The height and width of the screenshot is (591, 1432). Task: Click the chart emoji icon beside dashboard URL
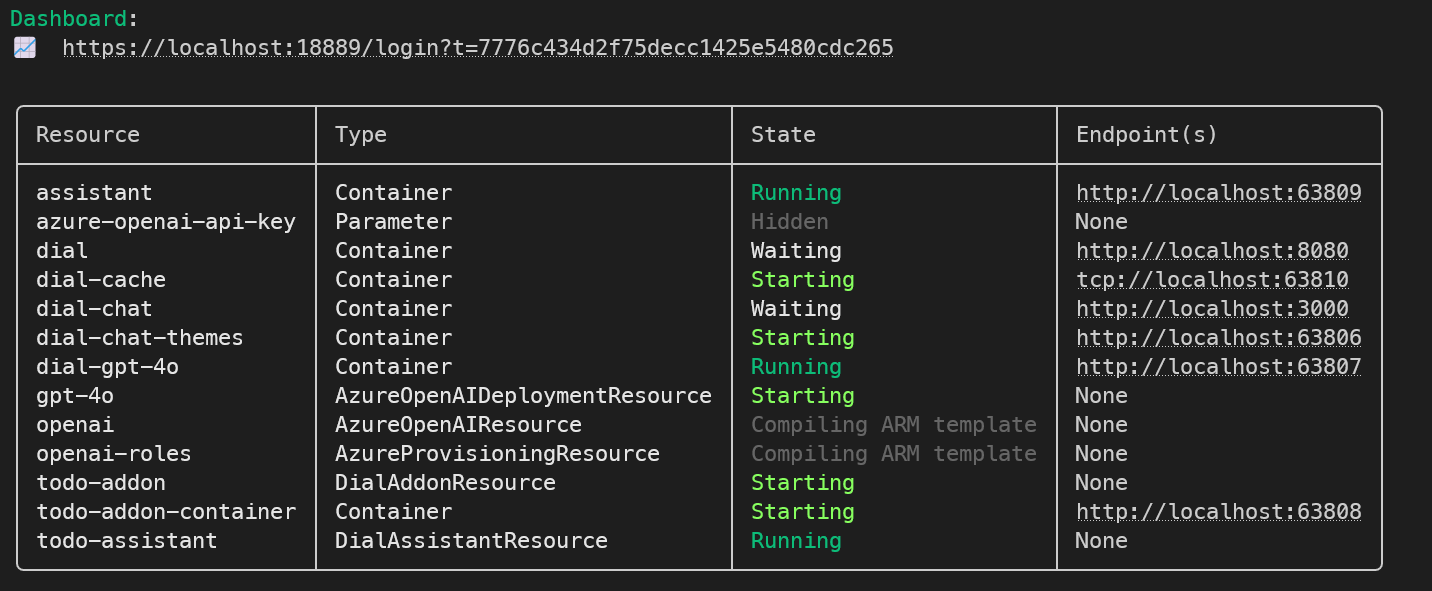tap(25, 47)
